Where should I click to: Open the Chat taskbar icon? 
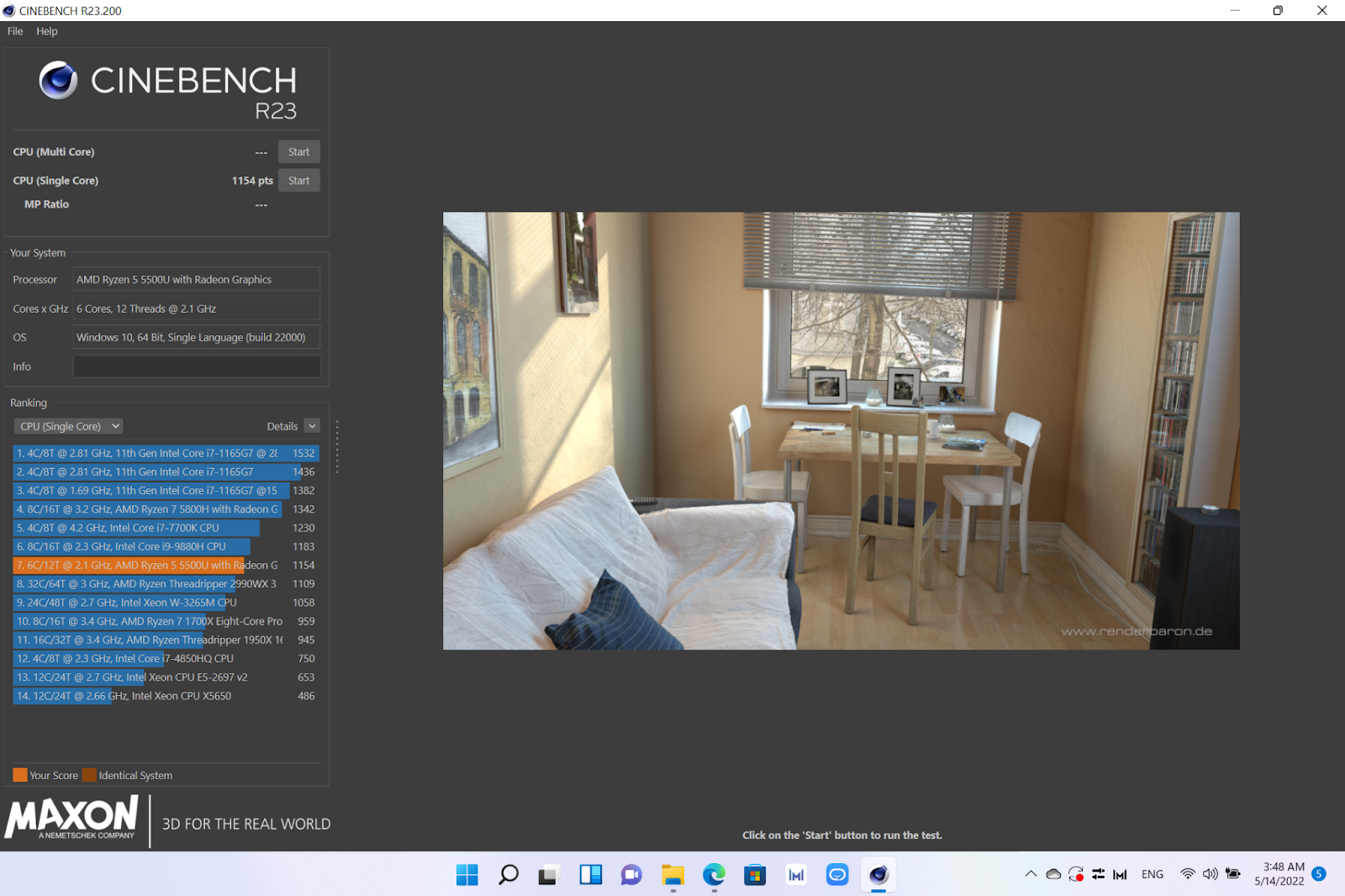630,875
